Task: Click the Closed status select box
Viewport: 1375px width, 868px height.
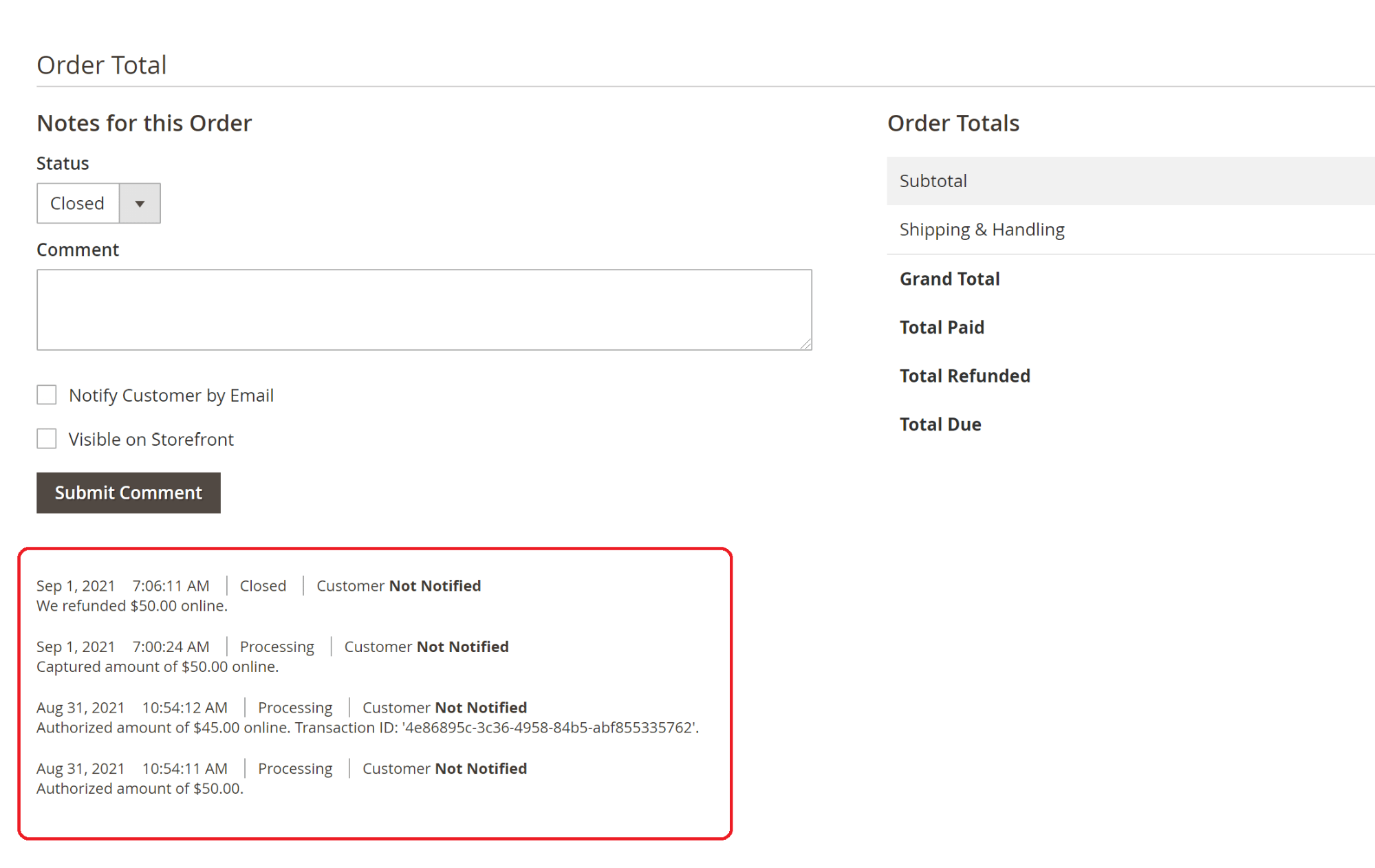Action: pyautogui.click(x=78, y=204)
